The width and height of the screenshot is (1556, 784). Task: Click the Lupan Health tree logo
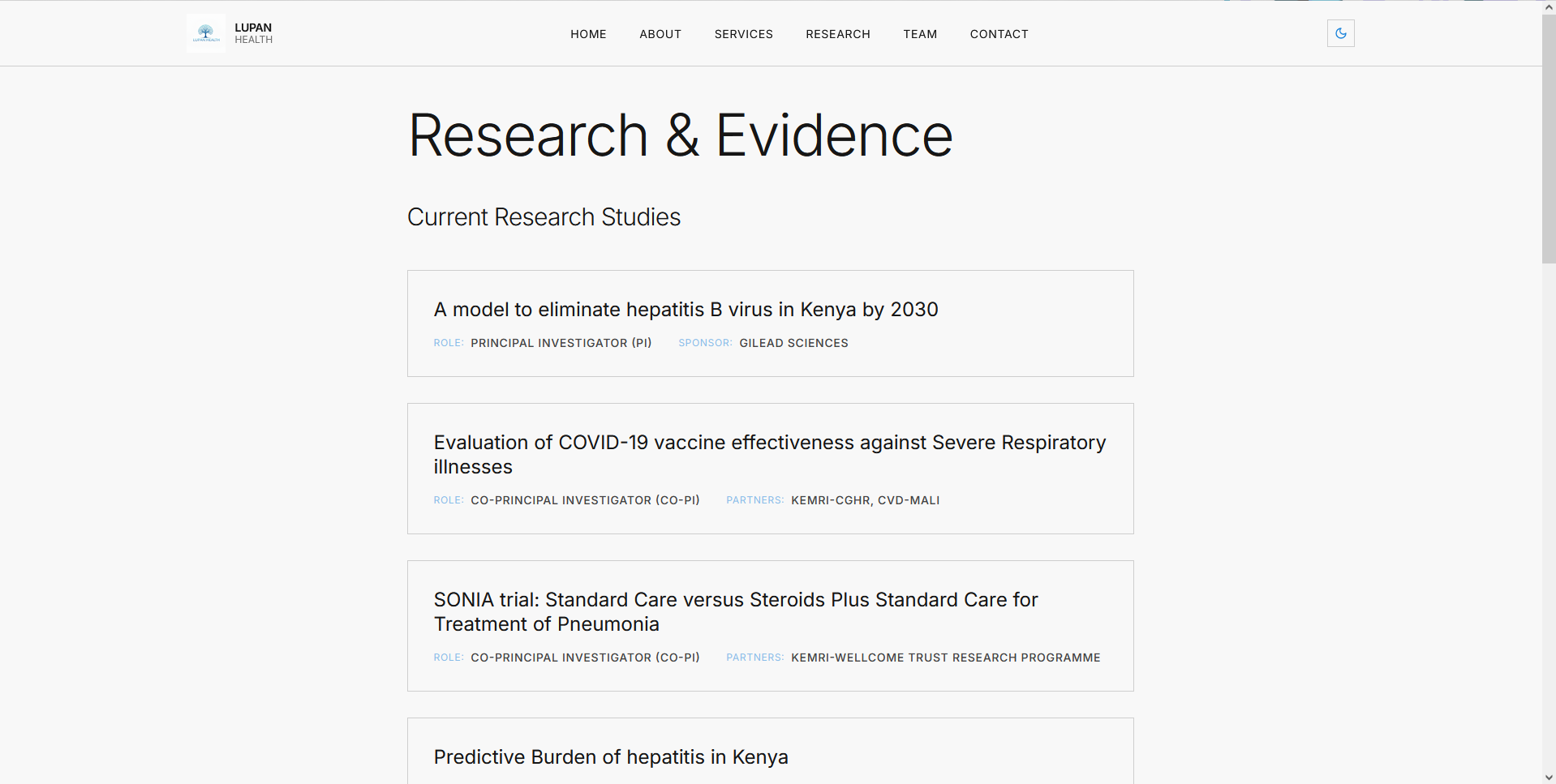tap(205, 33)
